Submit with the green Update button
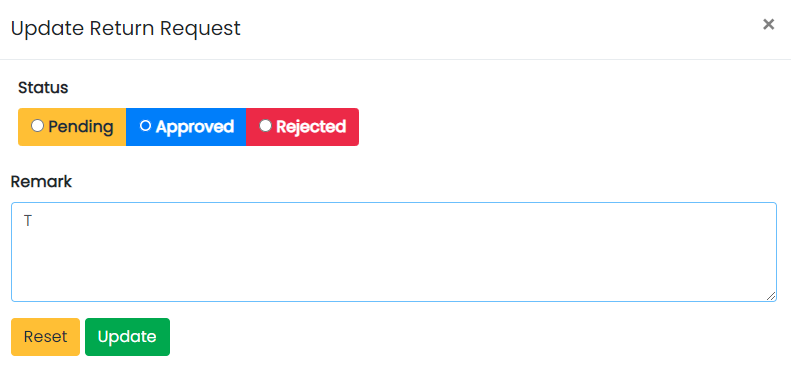The image size is (791, 369). pyautogui.click(x=127, y=337)
